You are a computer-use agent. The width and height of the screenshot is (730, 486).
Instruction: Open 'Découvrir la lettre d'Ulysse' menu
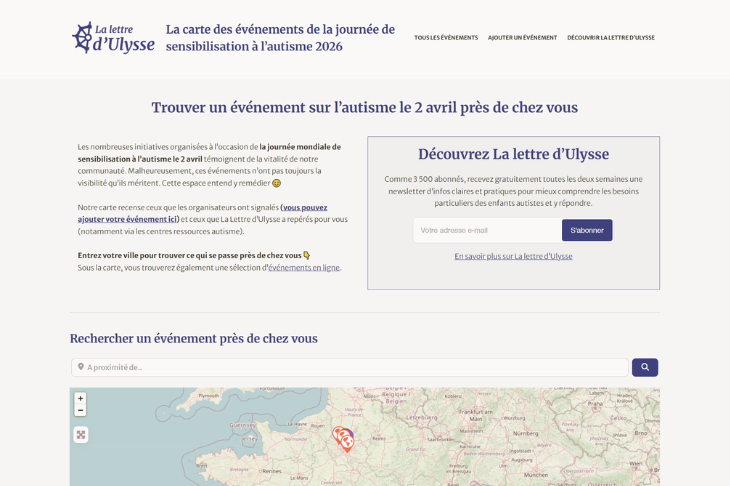[x=611, y=38]
